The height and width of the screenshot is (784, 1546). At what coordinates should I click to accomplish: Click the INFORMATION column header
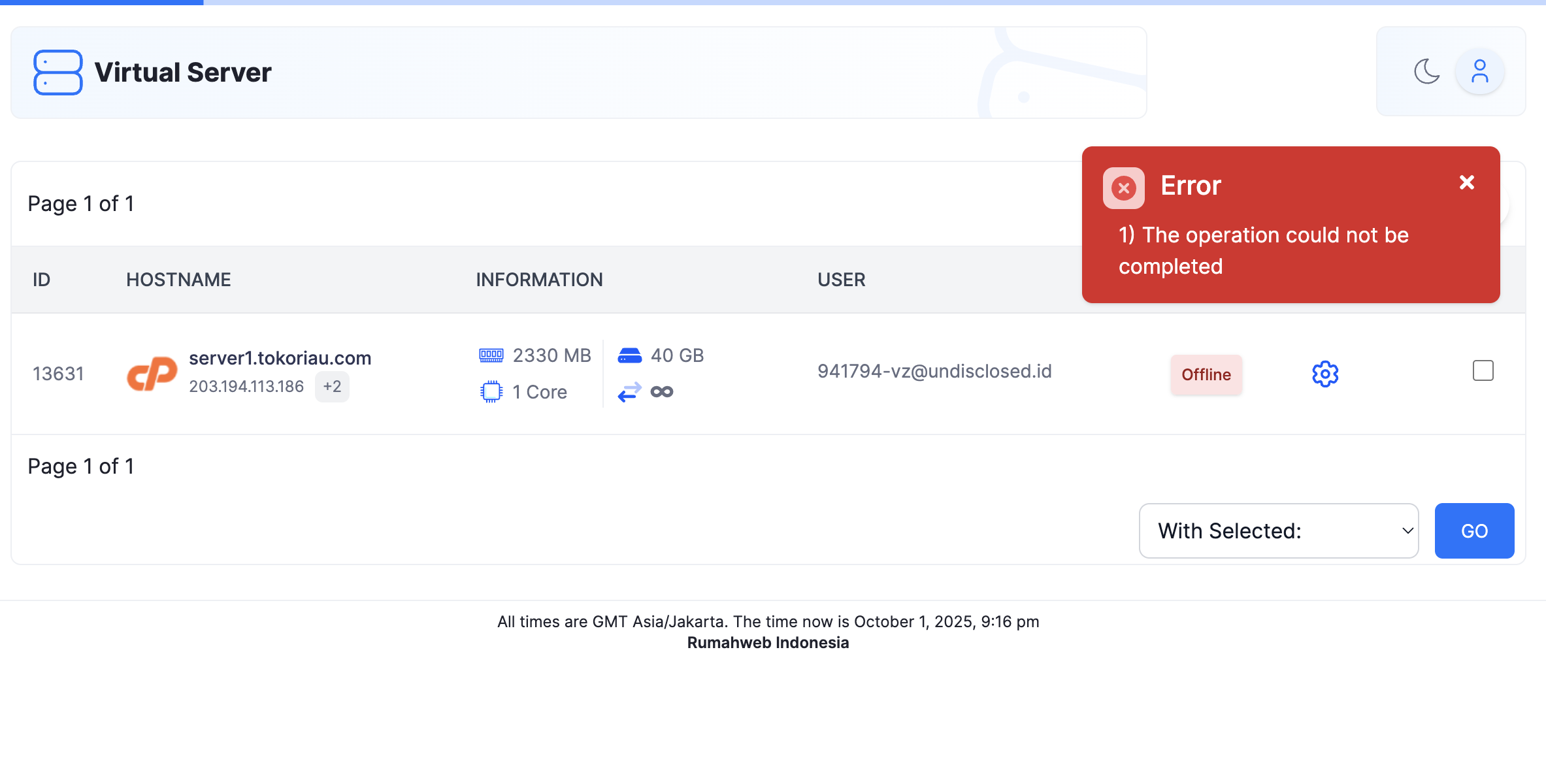[539, 280]
